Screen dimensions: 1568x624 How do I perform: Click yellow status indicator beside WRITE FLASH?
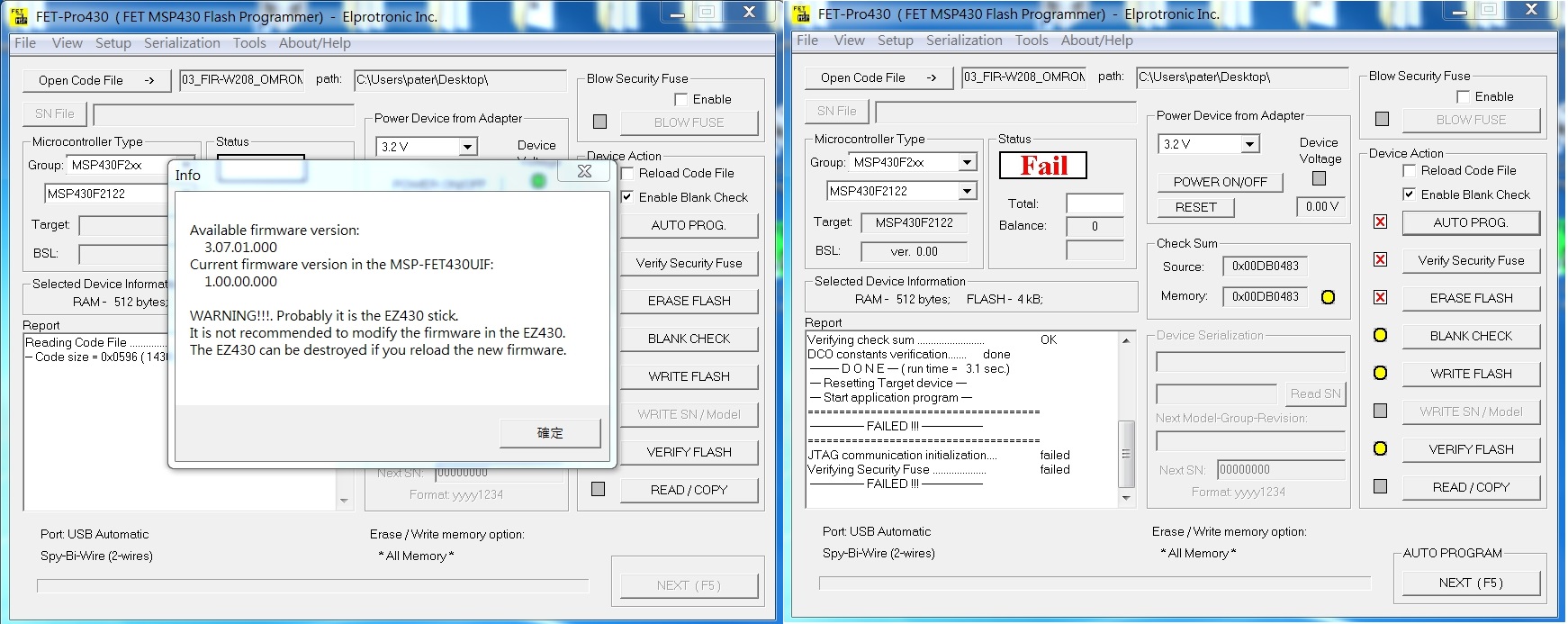click(1380, 373)
